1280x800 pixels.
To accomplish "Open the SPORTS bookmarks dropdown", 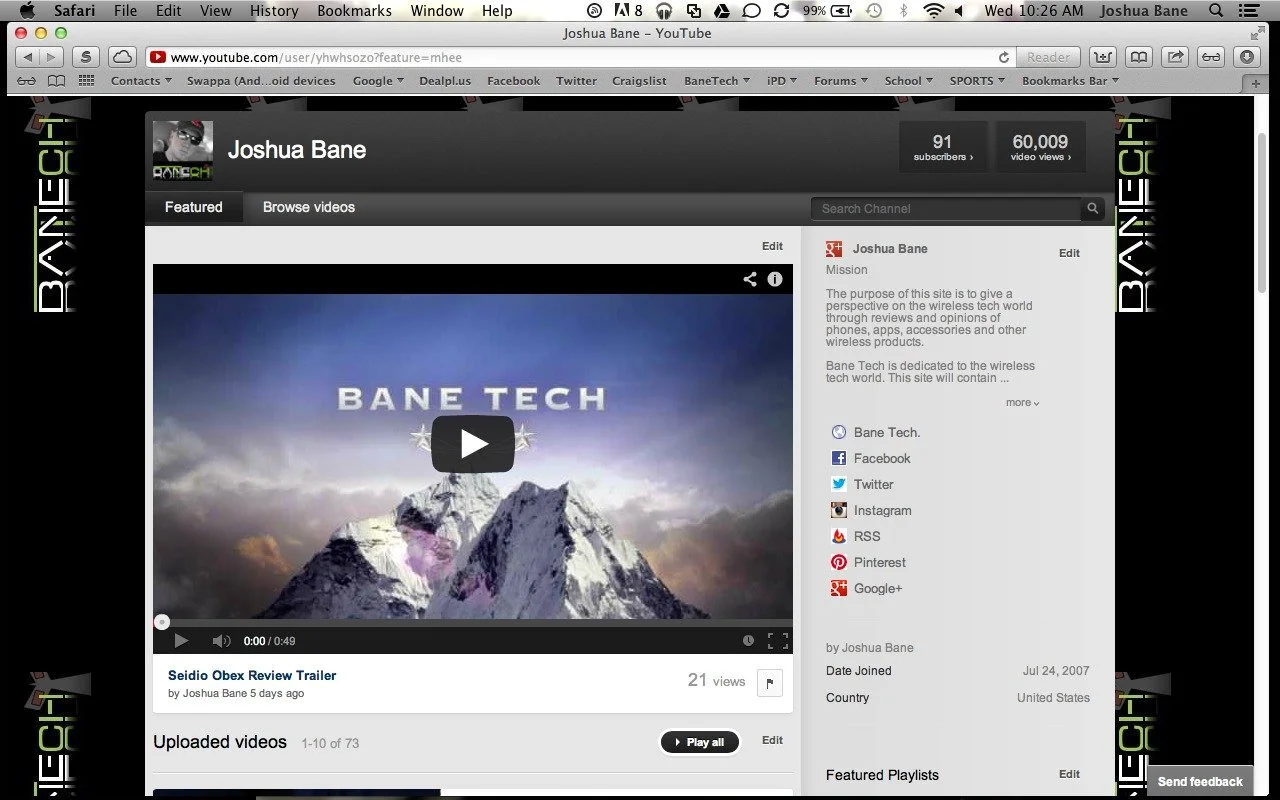I will [977, 81].
